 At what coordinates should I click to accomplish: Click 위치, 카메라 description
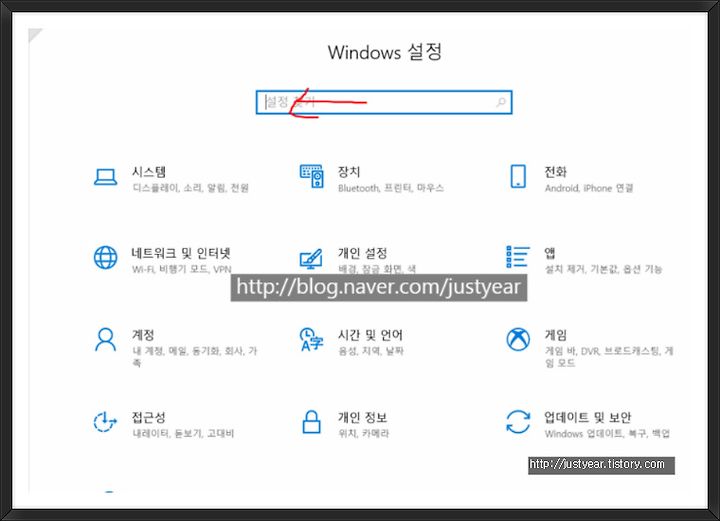pyautogui.click(x=364, y=433)
